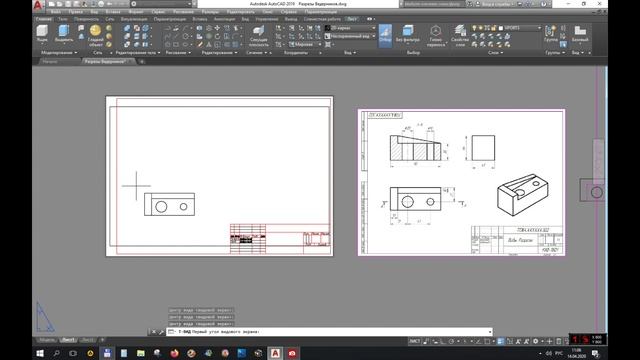Activate the Секущая плоскость section plane tool

[258, 35]
